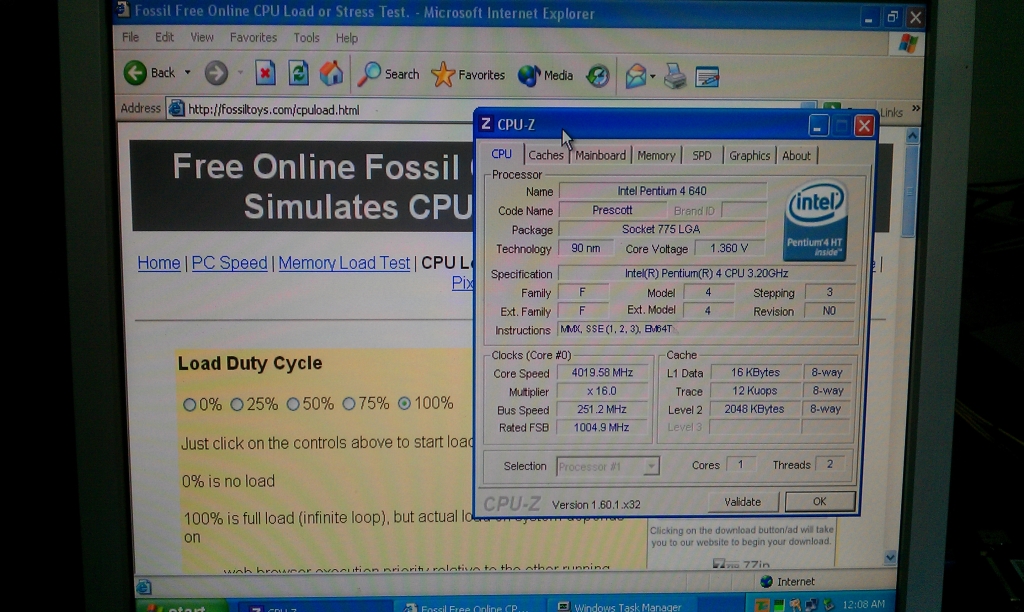
Task: Follow the PC Speed link
Action: point(229,263)
